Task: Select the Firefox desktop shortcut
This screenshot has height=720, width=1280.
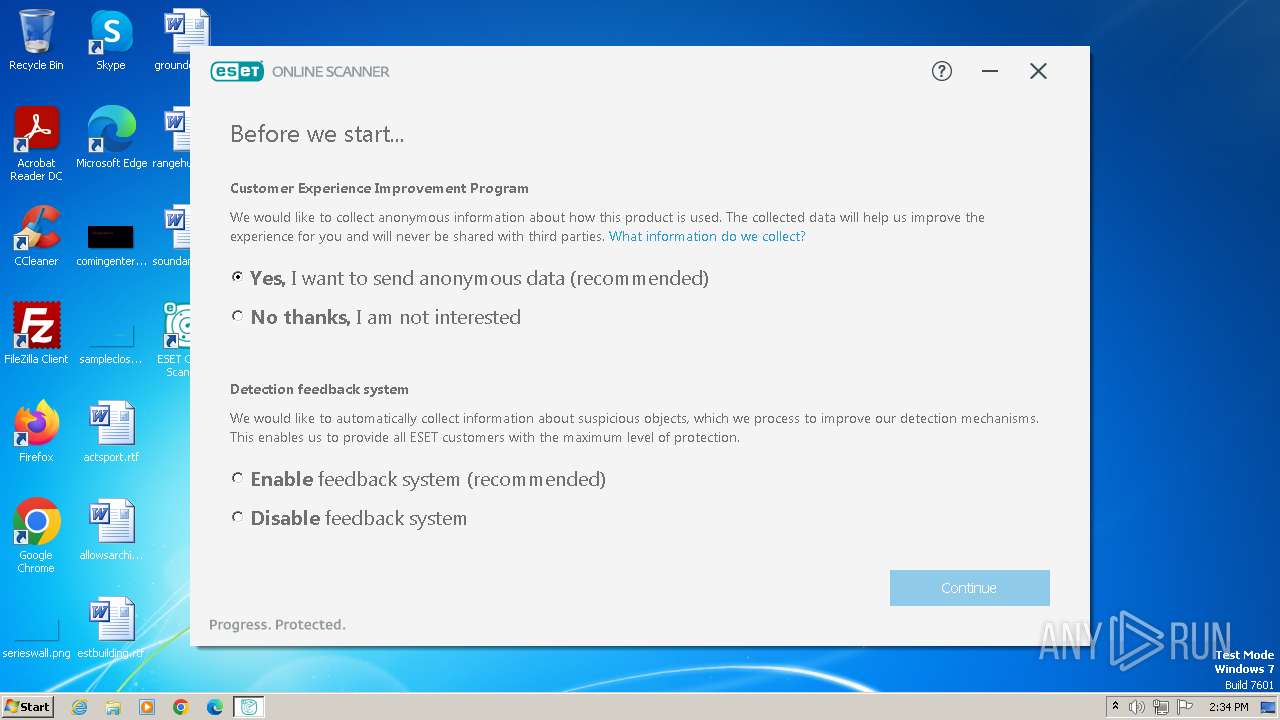Action: coord(36,431)
